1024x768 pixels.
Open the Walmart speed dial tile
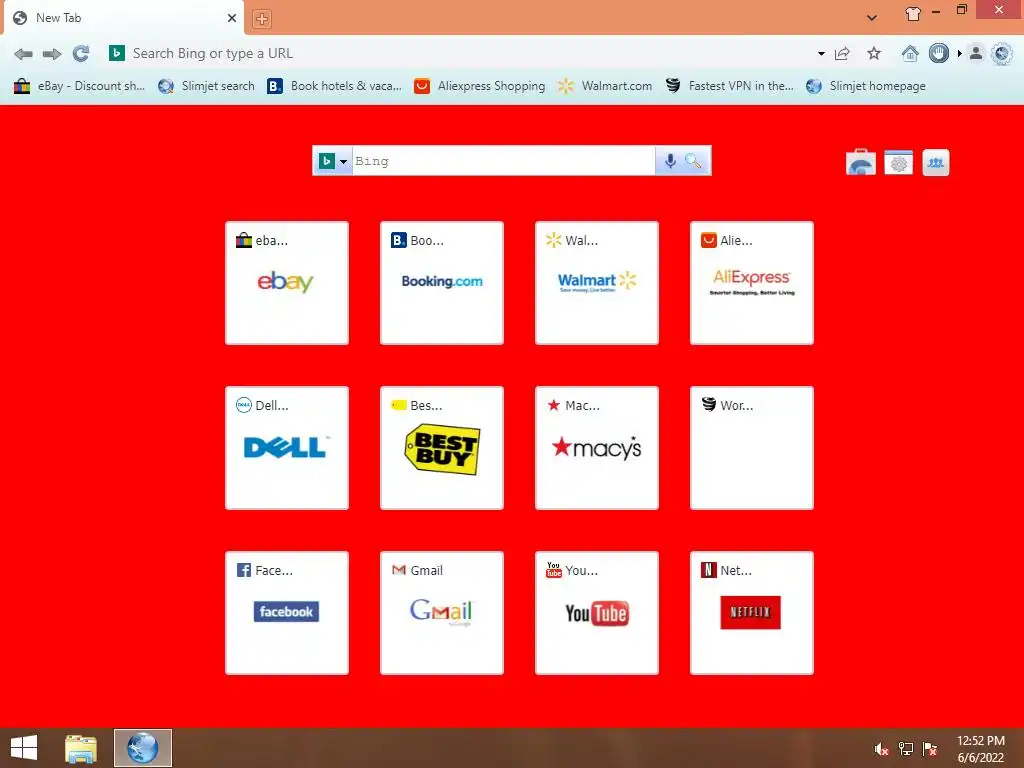597,283
